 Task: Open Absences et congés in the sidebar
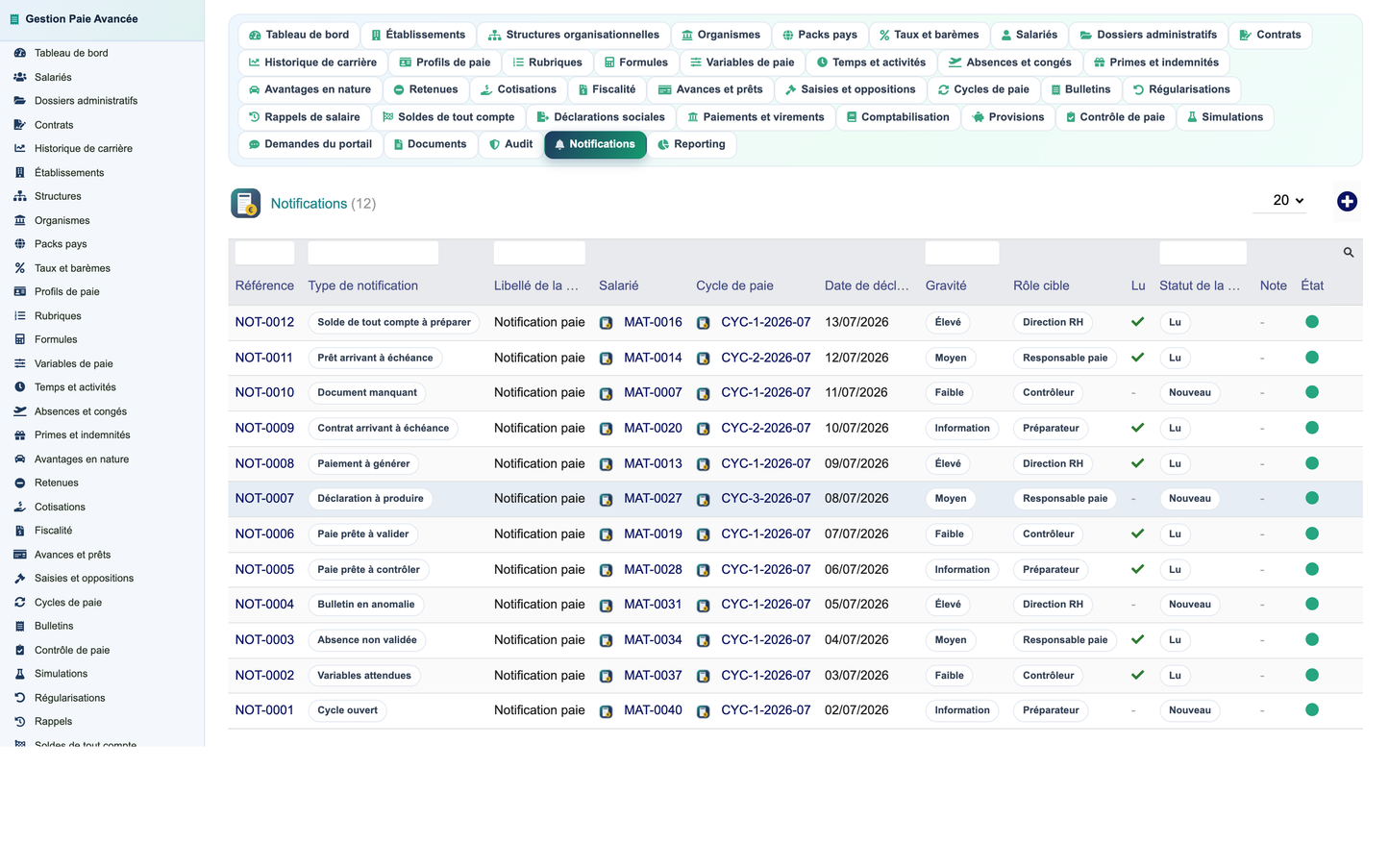81,411
